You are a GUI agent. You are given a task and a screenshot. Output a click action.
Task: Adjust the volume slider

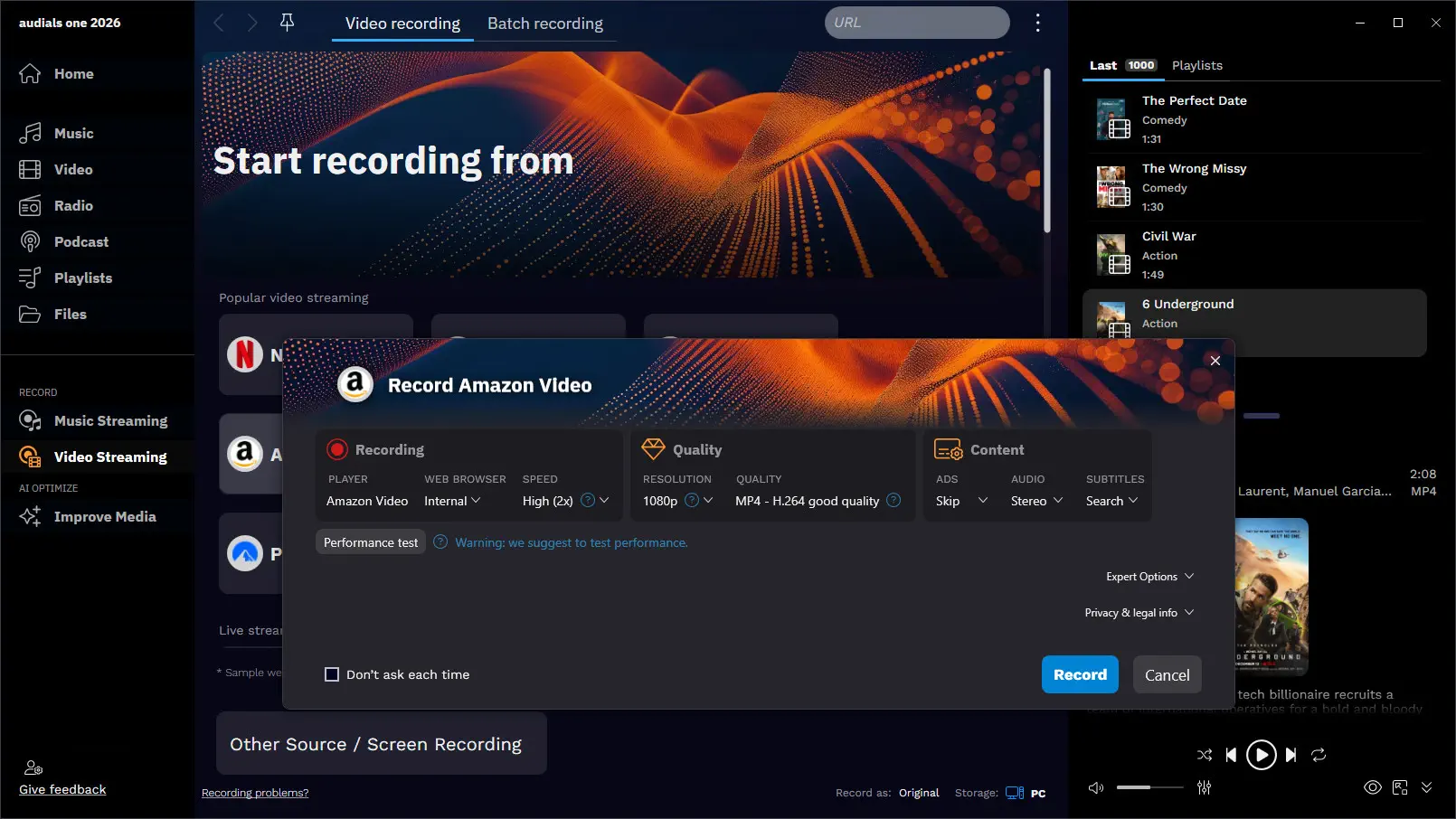pos(1149,787)
